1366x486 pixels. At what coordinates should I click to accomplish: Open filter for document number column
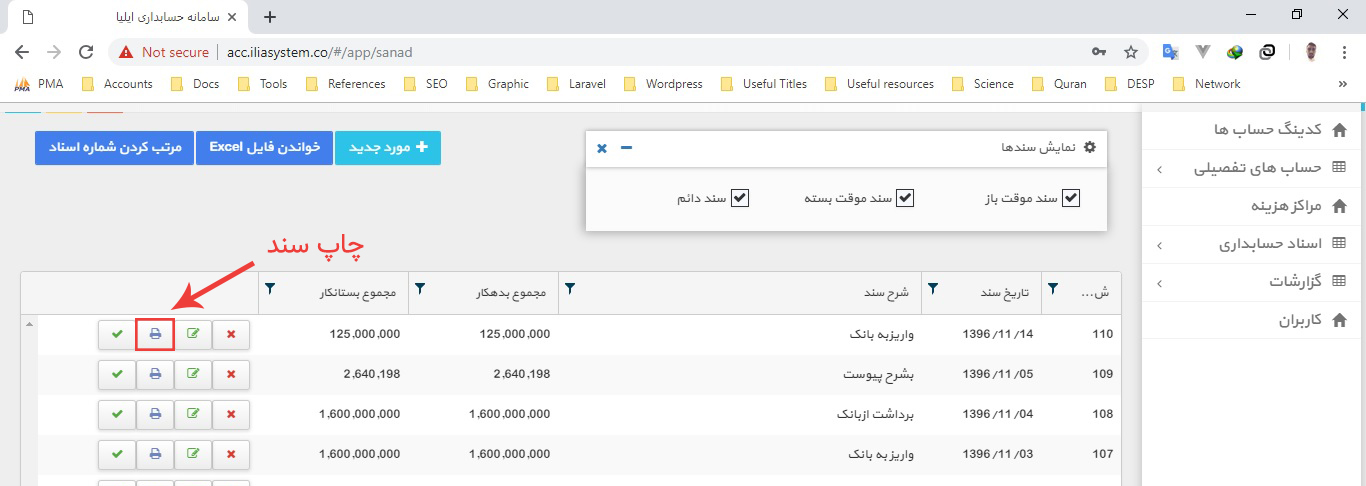tap(1052, 289)
